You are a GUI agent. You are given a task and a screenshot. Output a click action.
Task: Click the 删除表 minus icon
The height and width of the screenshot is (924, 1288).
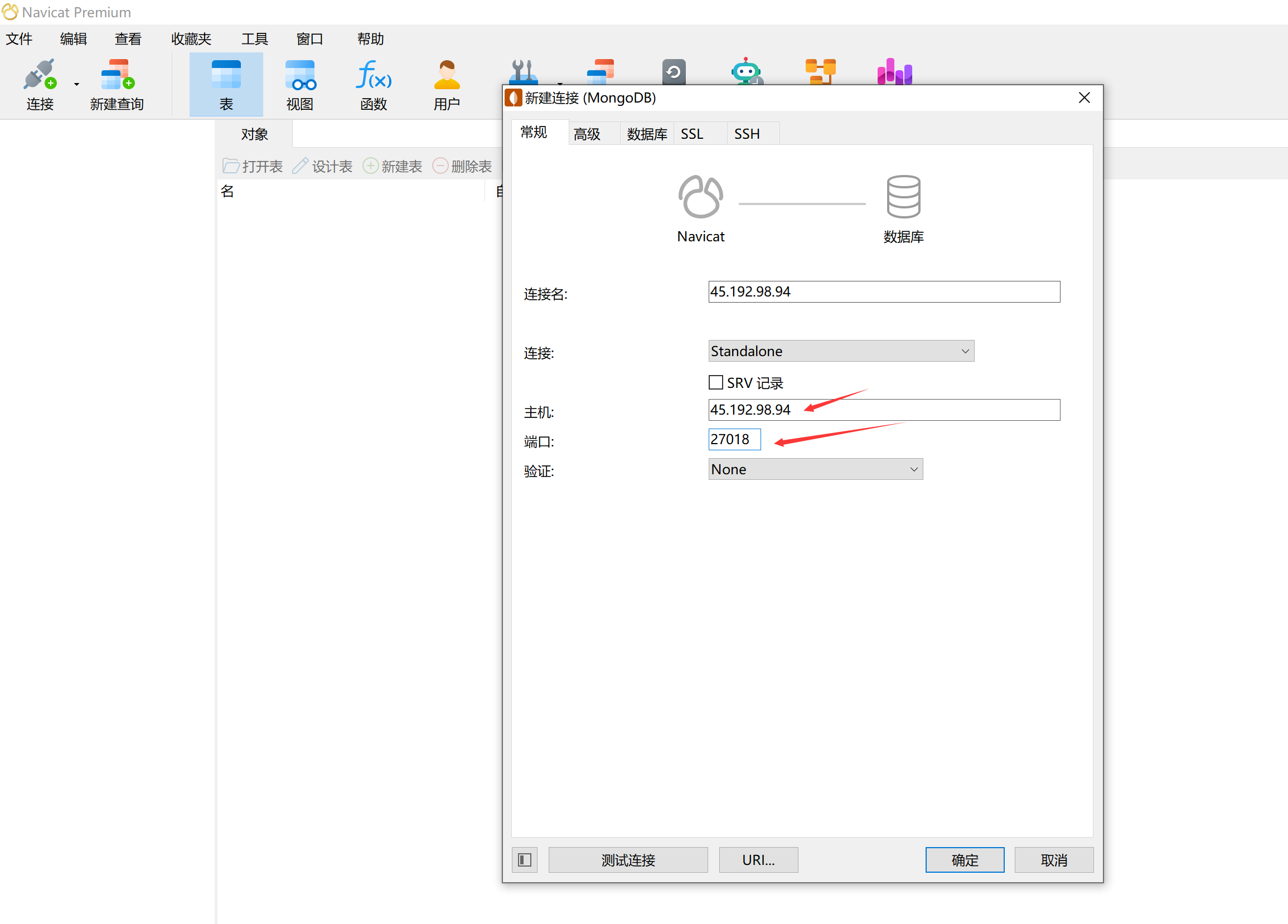click(440, 166)
